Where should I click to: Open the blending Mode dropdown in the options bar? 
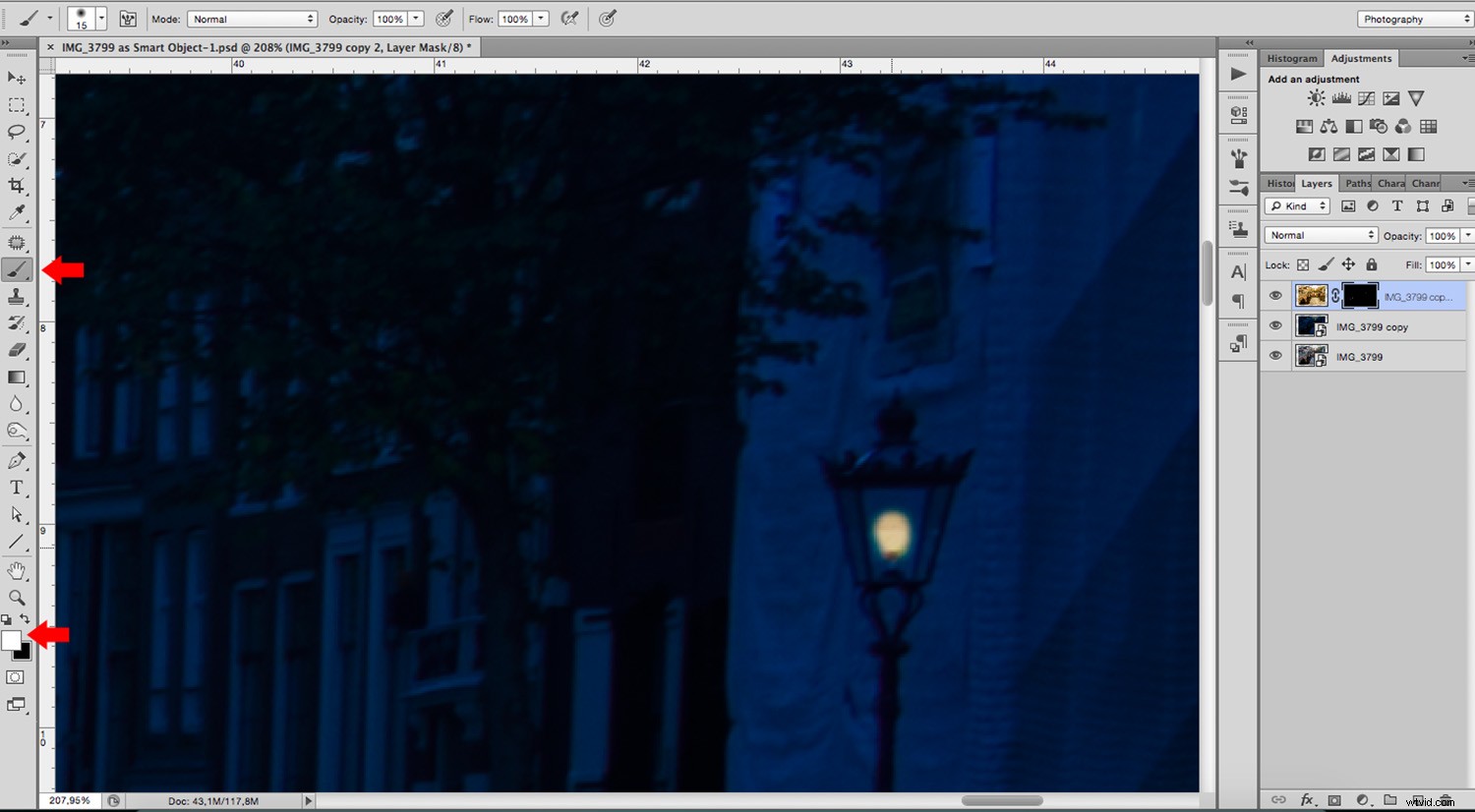click(251, 18)
